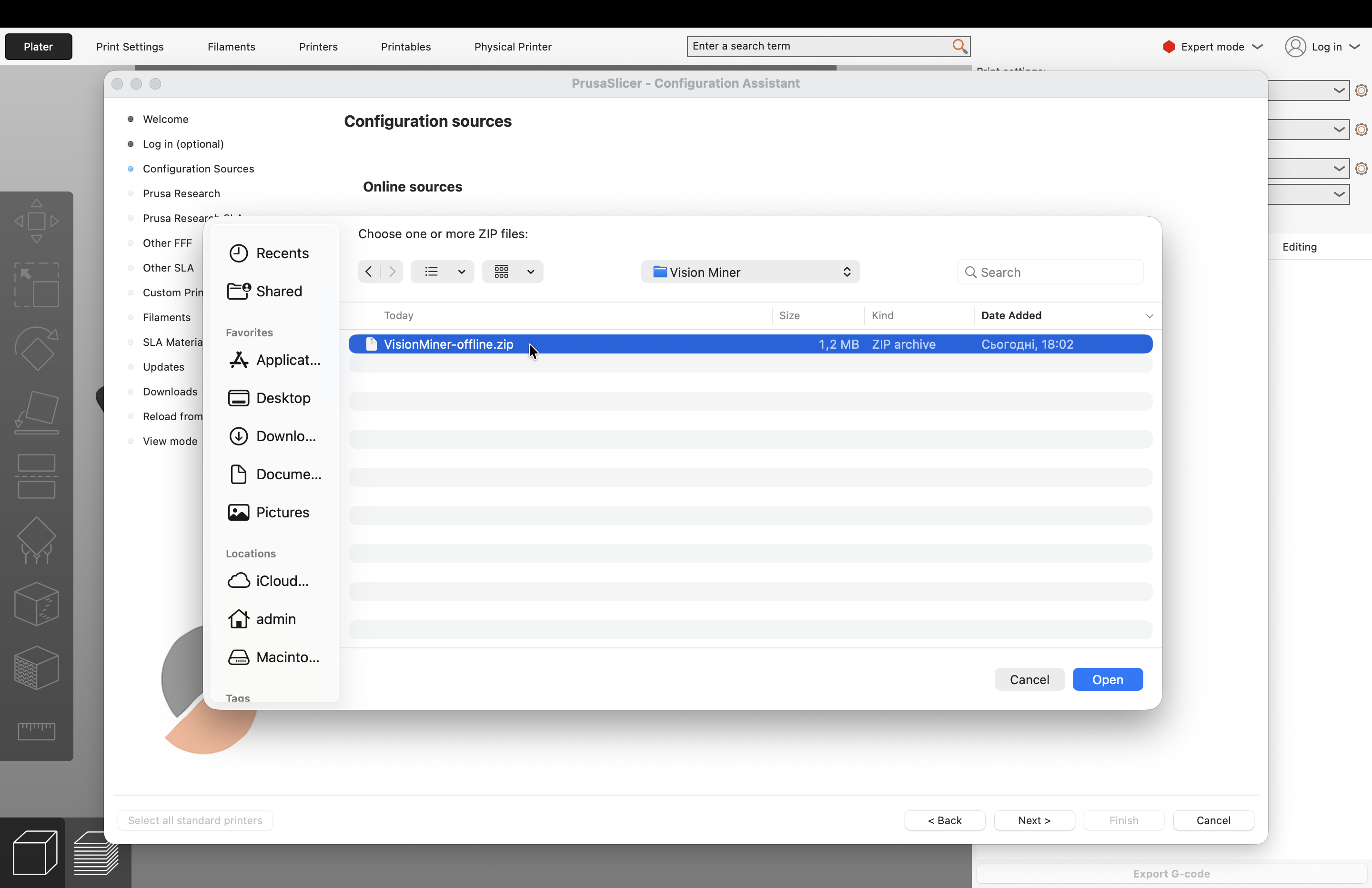Open the user account Log in icon

tap(1295, 47)
